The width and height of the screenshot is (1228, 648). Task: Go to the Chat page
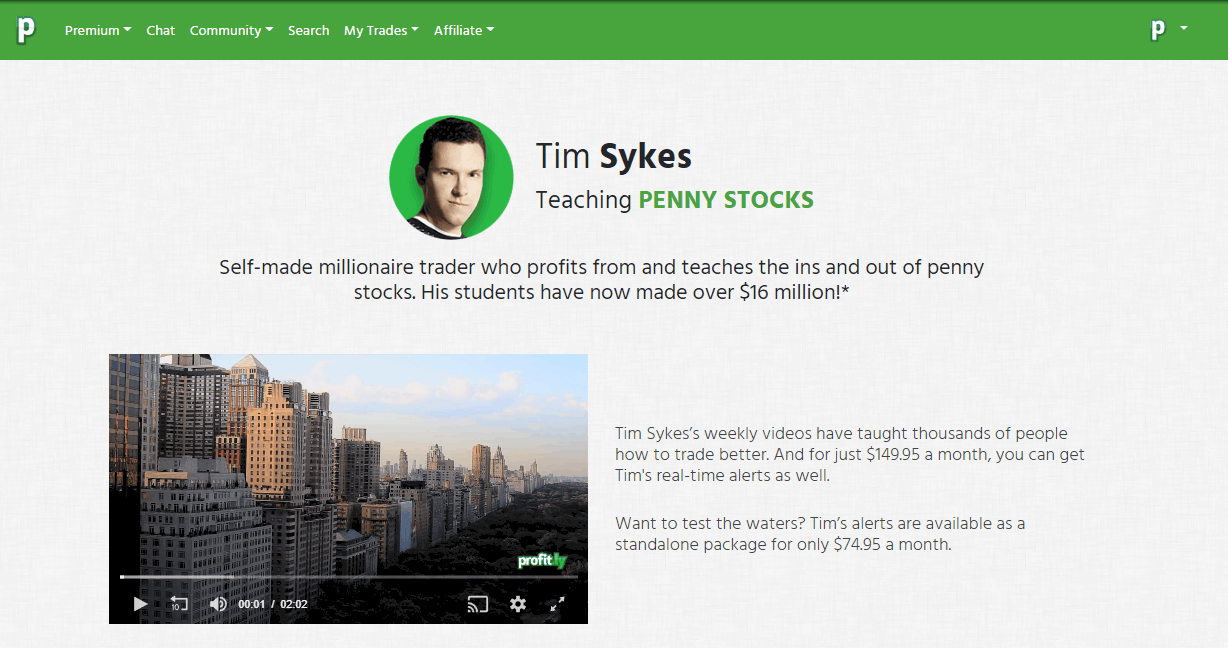click(160, 30)
